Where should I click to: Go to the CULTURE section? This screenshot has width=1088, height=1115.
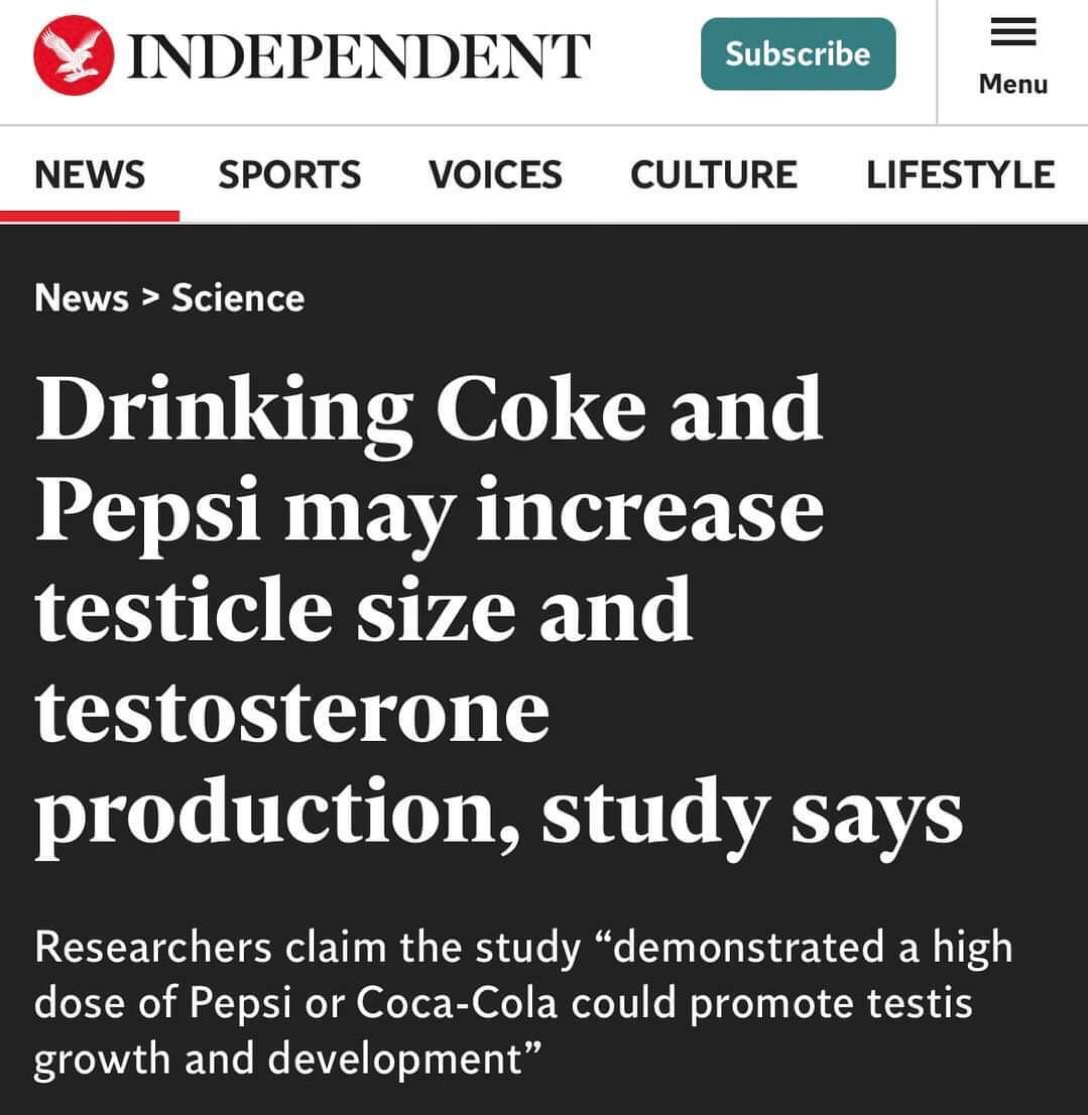click(713, 175)
